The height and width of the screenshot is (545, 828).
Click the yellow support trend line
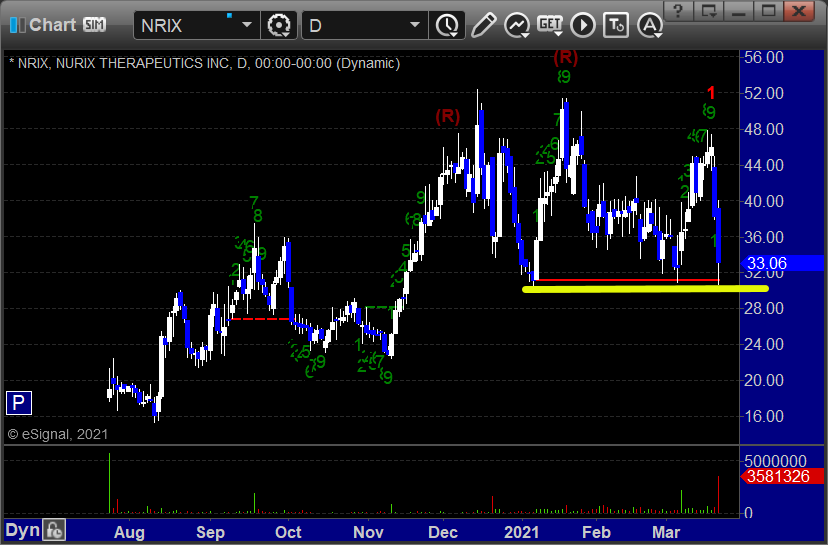click(x=644, y=289)
